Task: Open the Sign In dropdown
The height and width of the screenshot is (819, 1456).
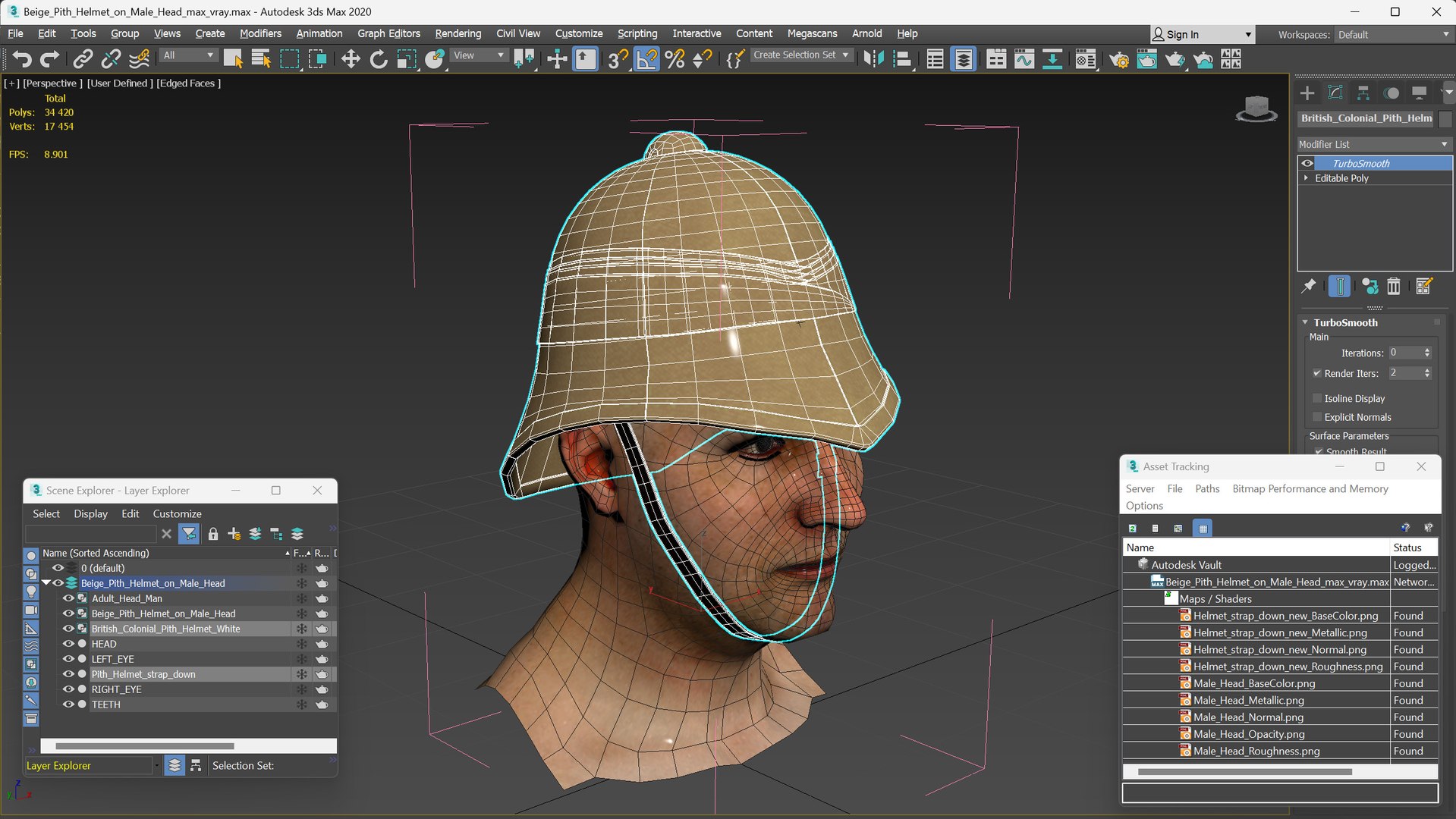Action: pos(1203,35)
